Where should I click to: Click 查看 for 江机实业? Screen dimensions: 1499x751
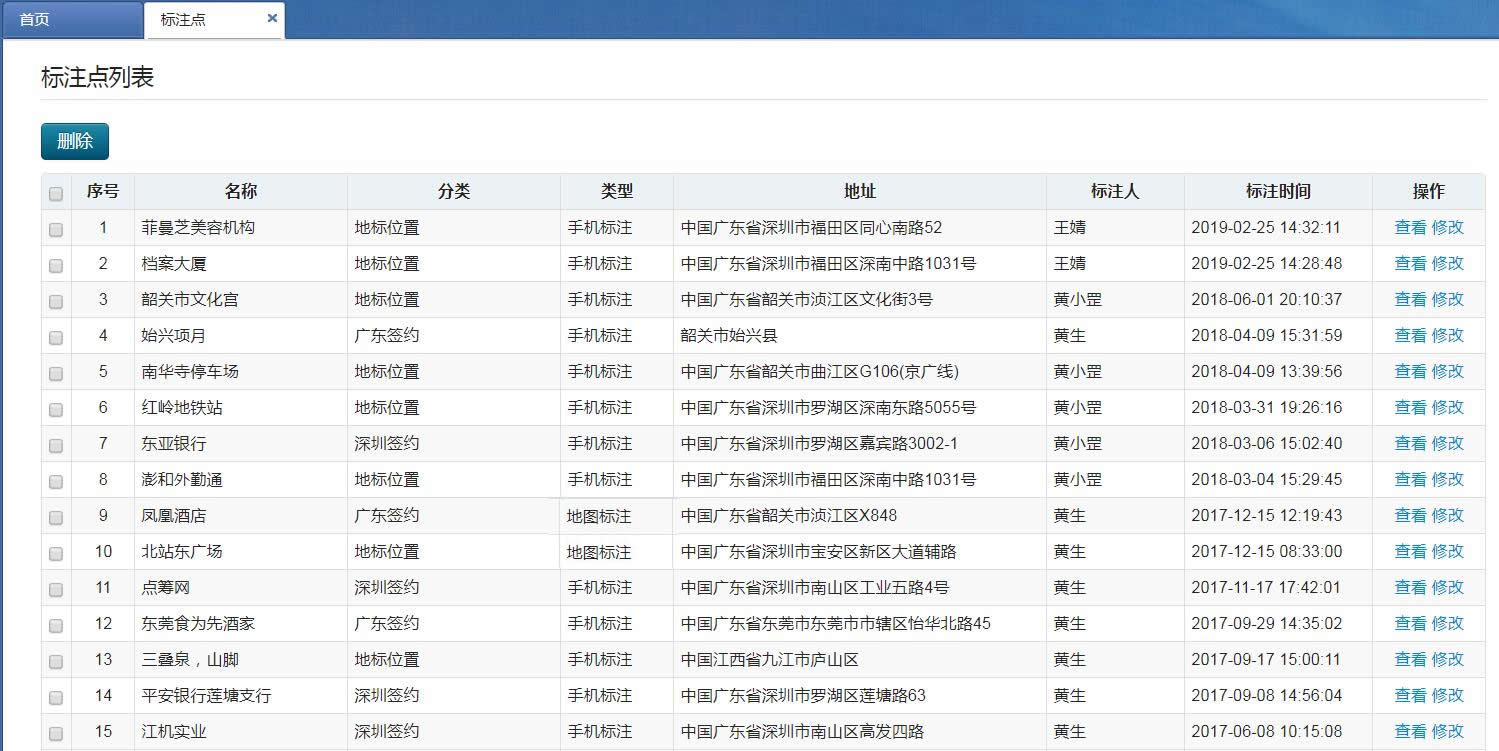tap(1410, 731)
